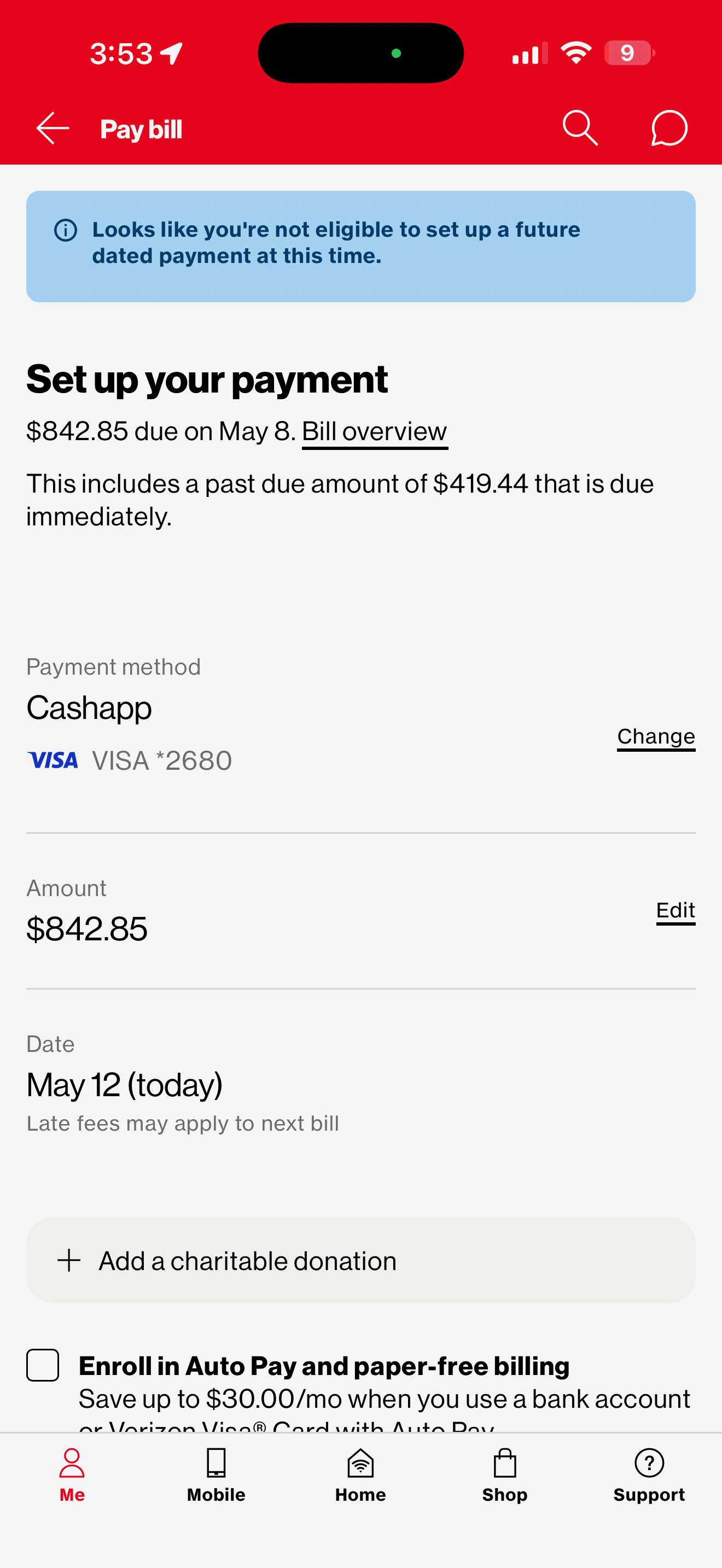The height and width of the screenshot is (1568, 722).
Task: Open the Bill overview link
Action: pyautogui.click(x=374, y=432)
